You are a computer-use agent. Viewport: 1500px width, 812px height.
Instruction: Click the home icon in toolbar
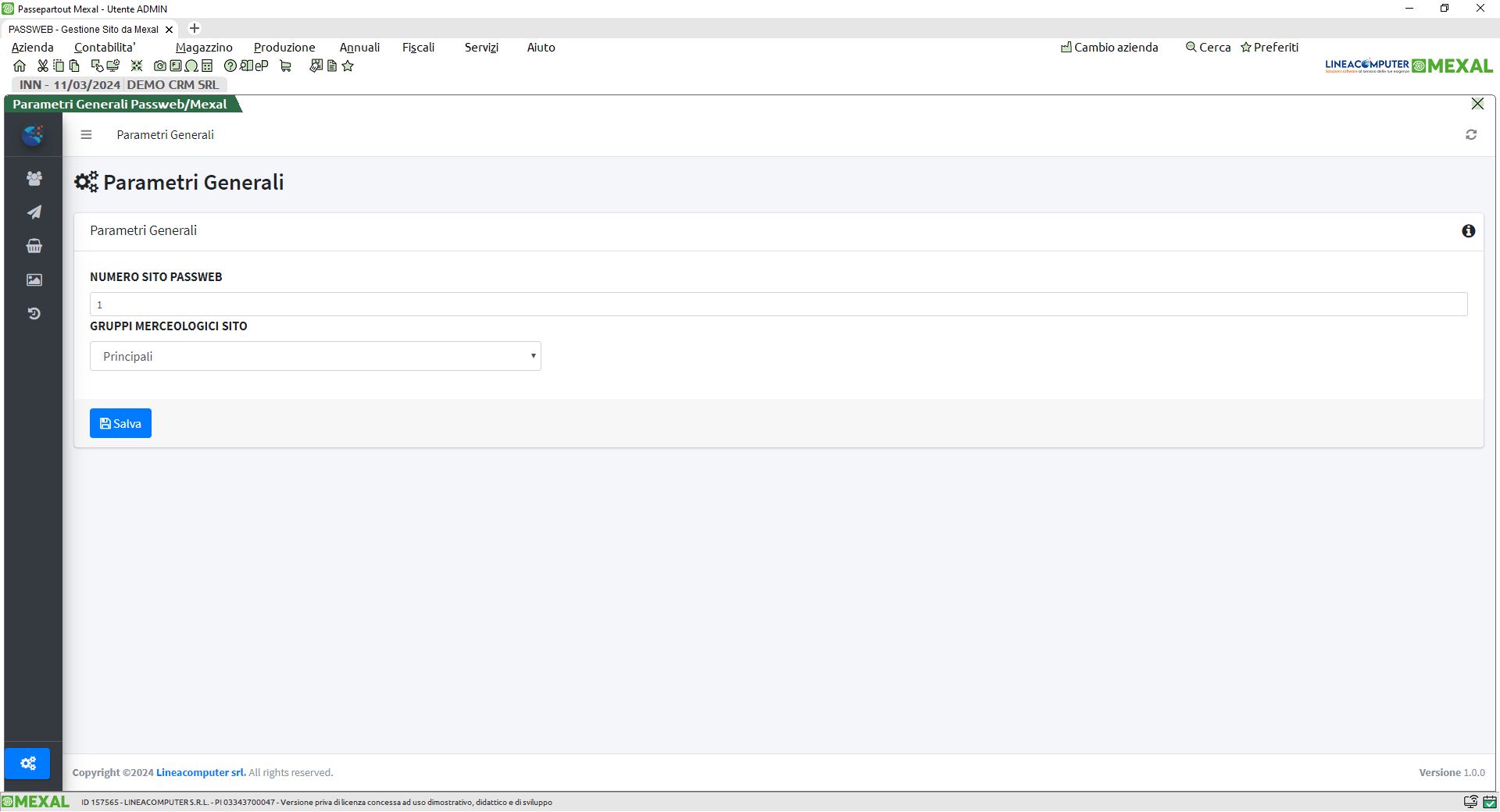[x=20, y=66]
